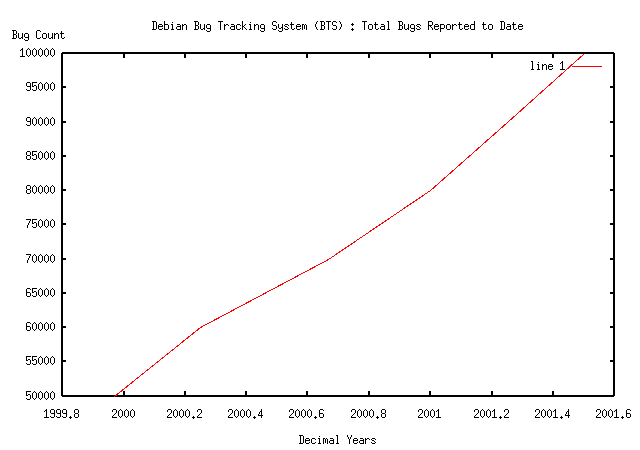
Task: Select the "line 1" legend text
Action: click(x=547, y=66)
